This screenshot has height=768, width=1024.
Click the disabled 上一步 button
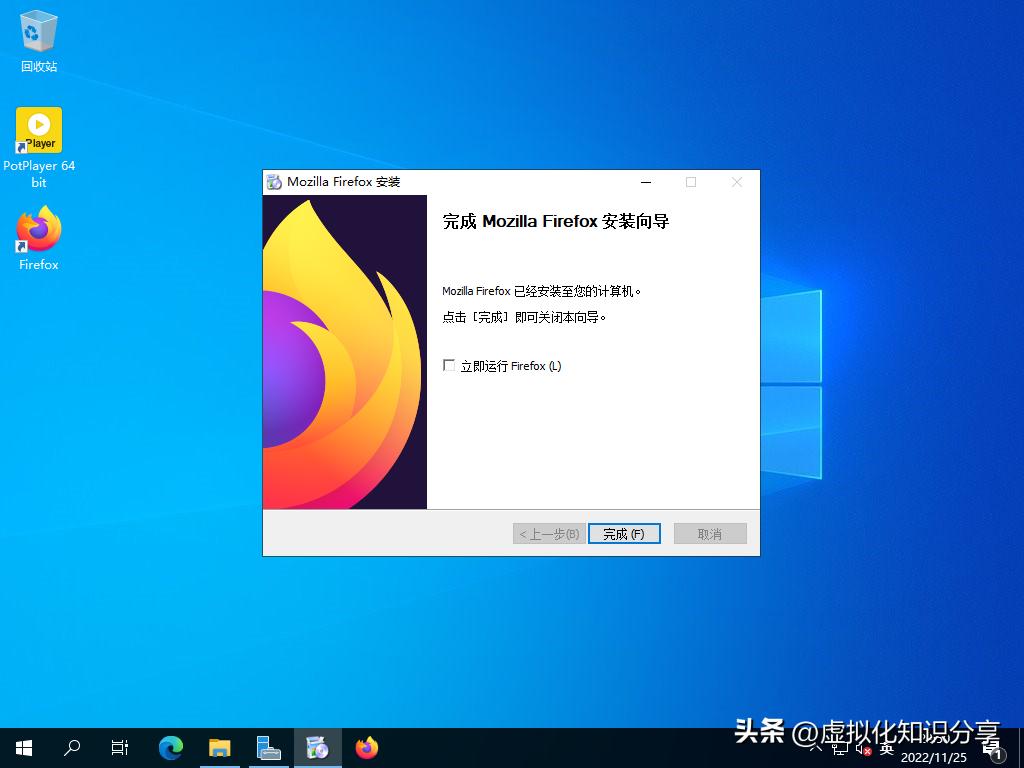548,533
